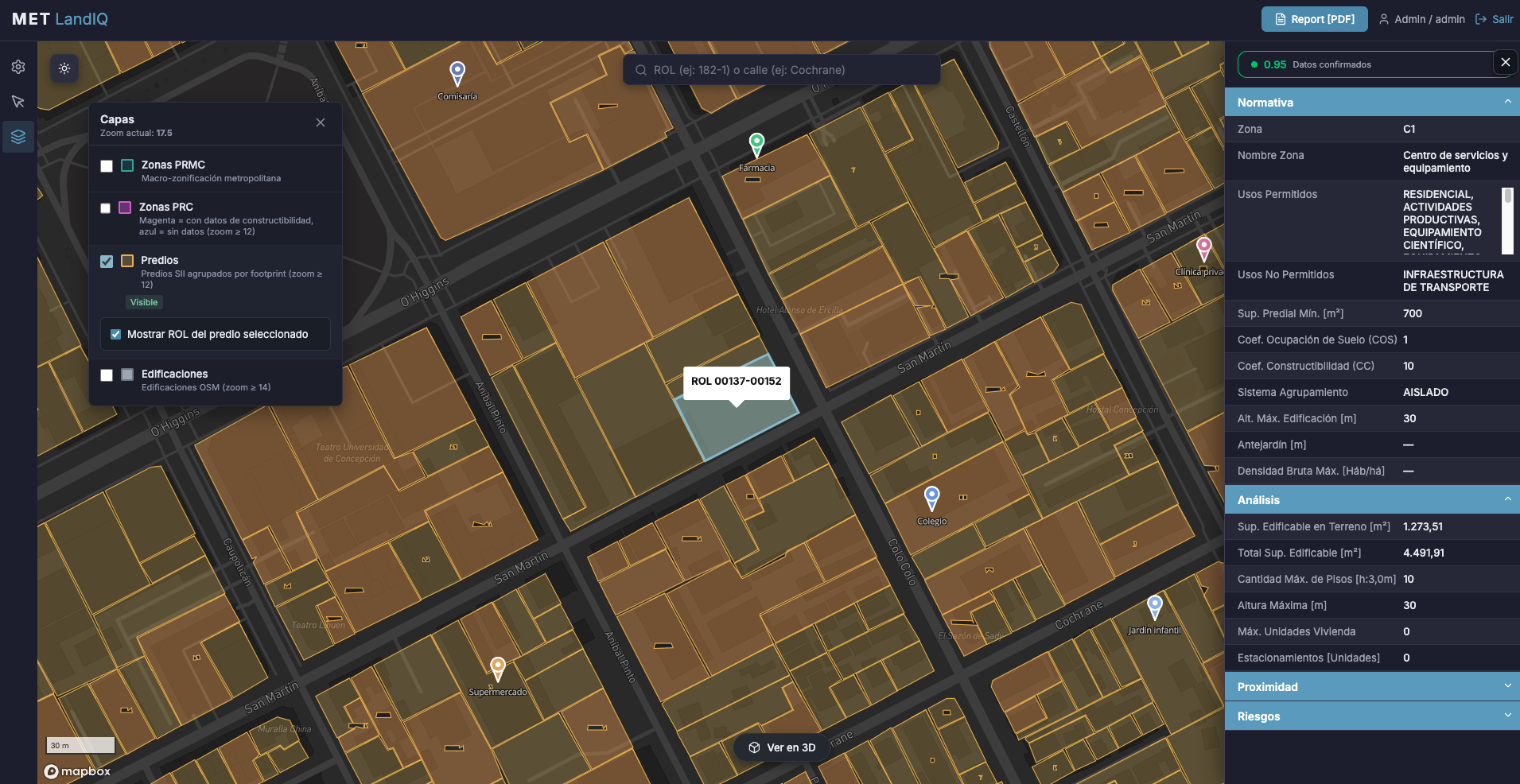Enable the Edificaciones layer checkbox
Image resolution: width=1520 pixels, height=784 pixels.
(107, 375)
